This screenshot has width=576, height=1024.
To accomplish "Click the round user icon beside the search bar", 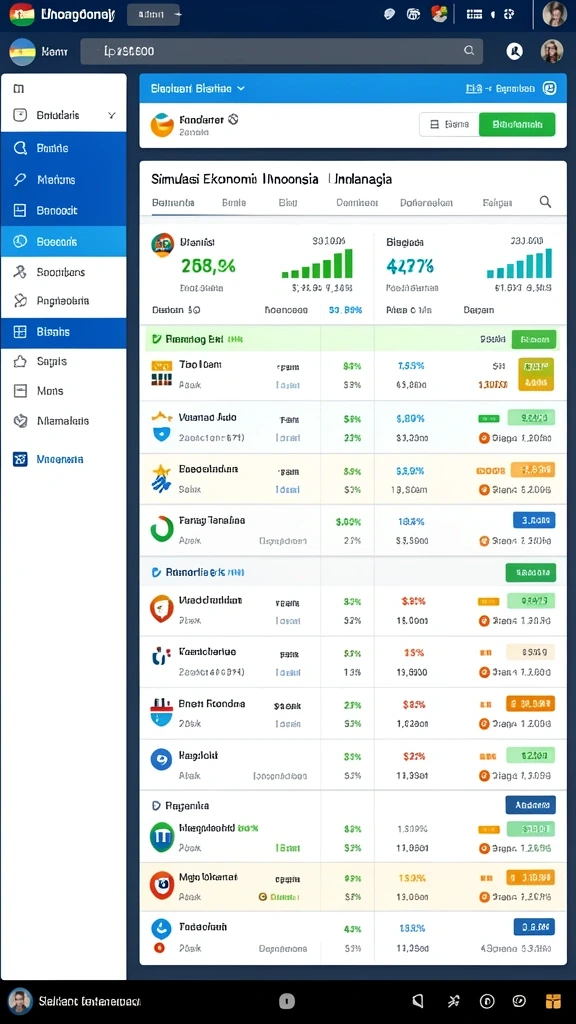I will (515, 51).
